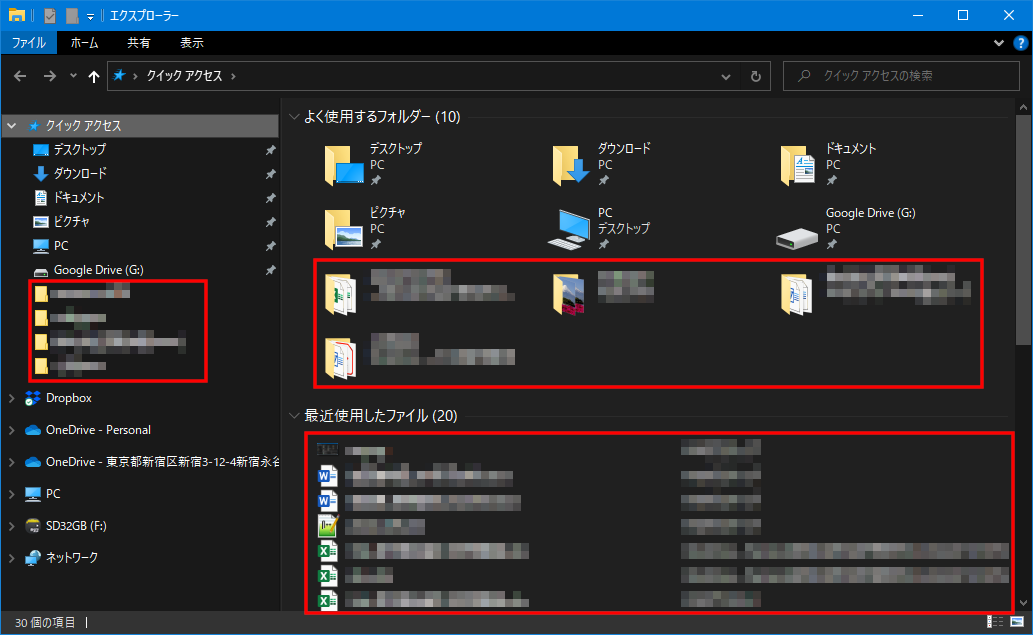Select Dropbox in the navigation pane
The image size is (1033, 635).
point(68,398)
